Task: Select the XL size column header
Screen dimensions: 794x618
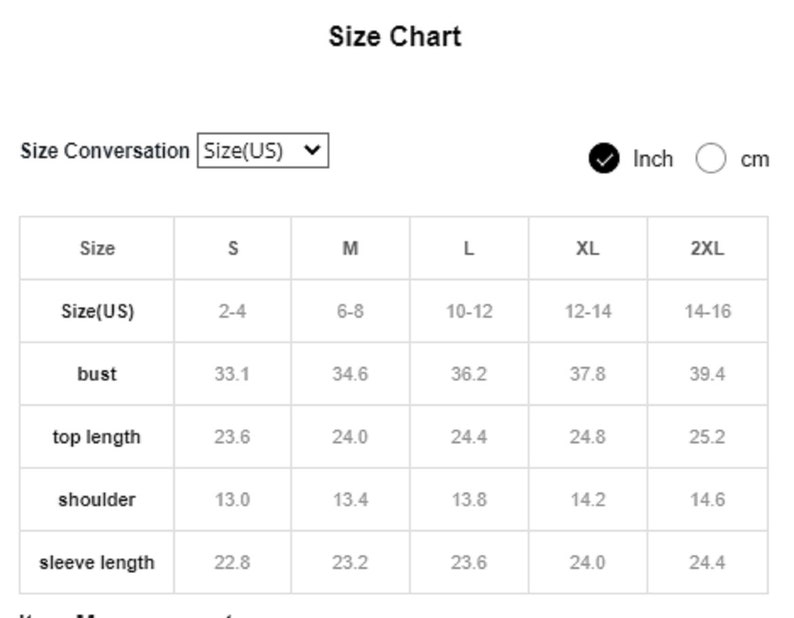Action: click(x=588, y=248)
